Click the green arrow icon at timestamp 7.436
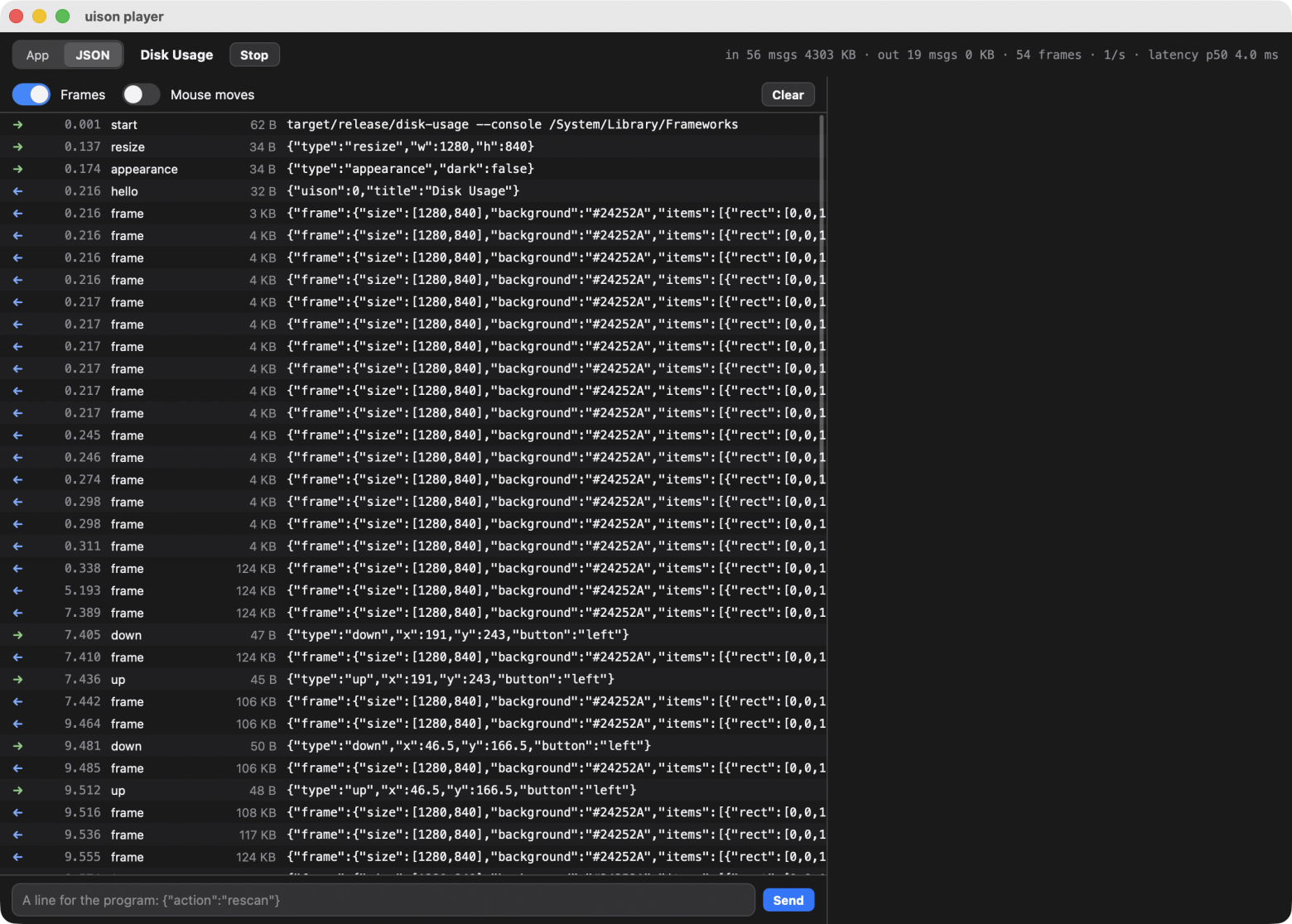The height and width of the screenshot is (924, 1292). (18, 680)
